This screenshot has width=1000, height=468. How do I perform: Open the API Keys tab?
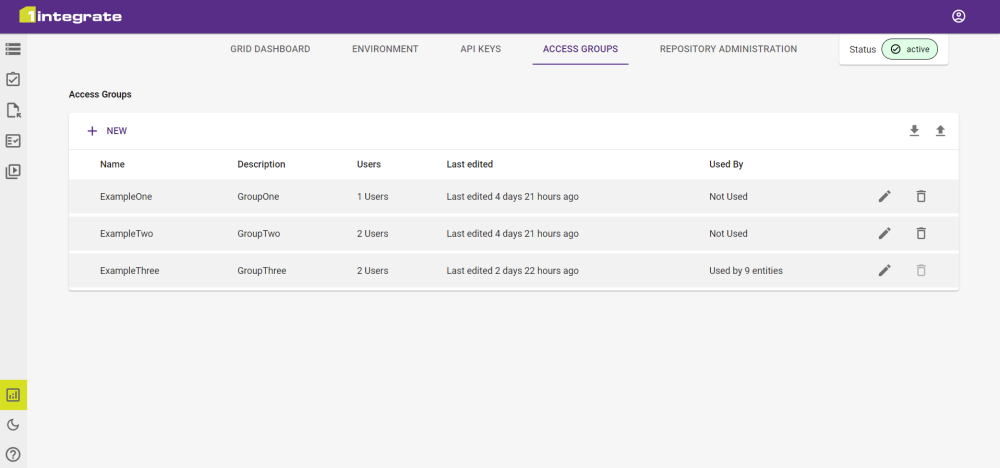pyautogui.click(x=480, y=49)
